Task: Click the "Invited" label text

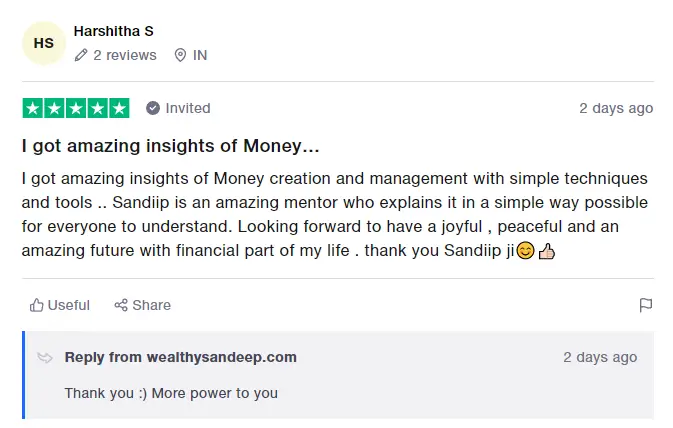Action: click(188, 108)
